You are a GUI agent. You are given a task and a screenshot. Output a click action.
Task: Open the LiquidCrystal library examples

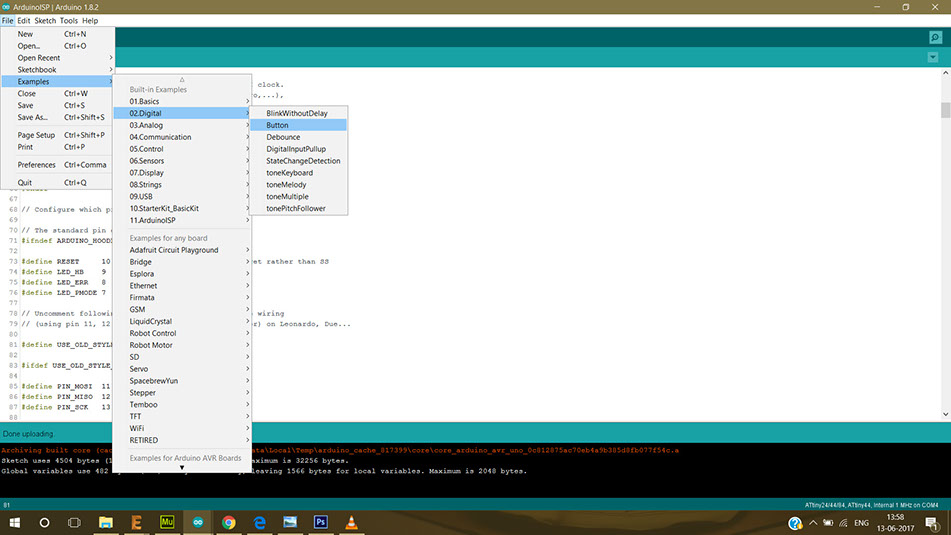point(182,321)
